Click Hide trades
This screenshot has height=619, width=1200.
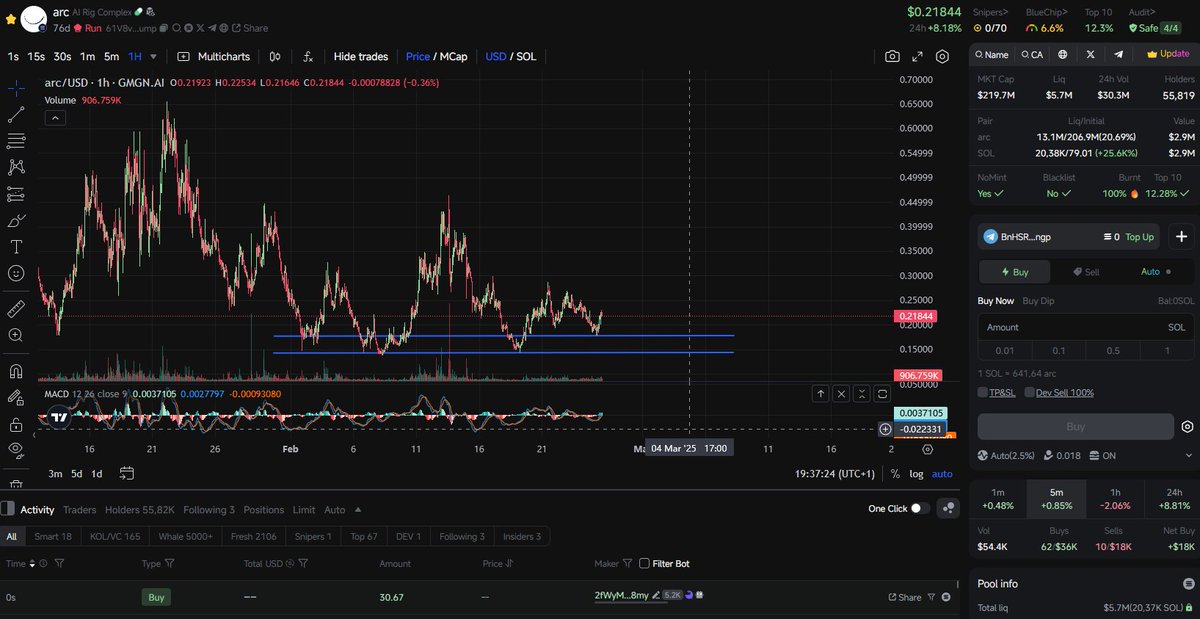pos(360,56)
